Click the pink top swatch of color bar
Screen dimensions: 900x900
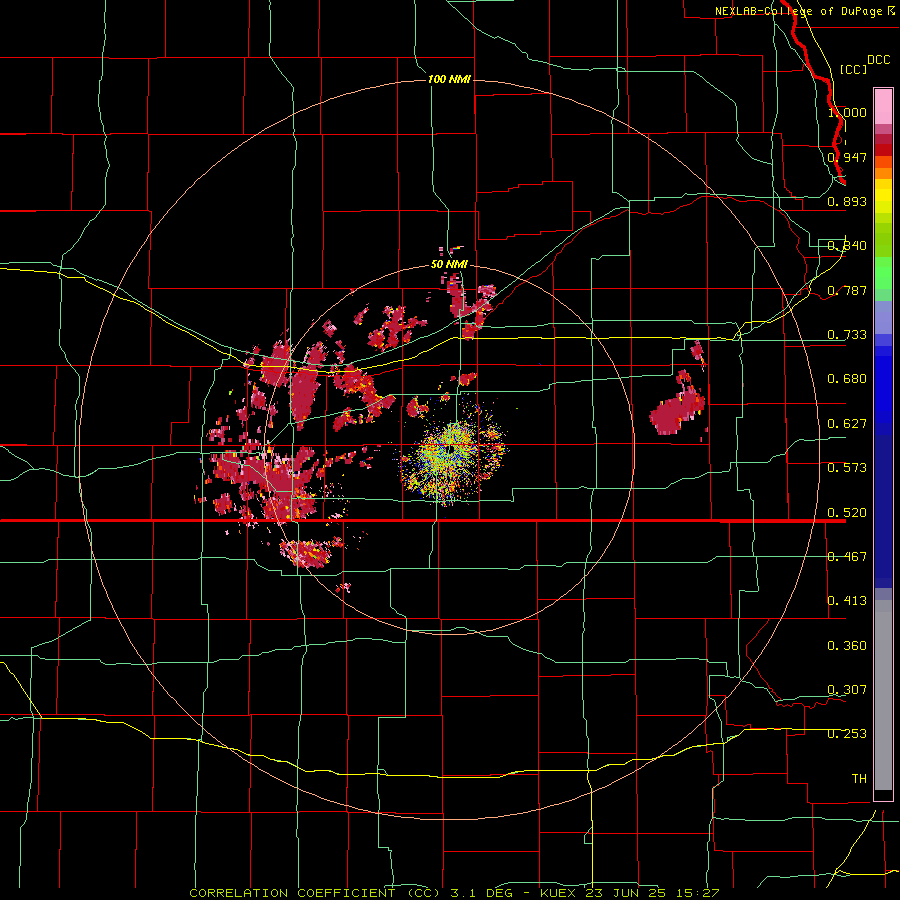883,106
